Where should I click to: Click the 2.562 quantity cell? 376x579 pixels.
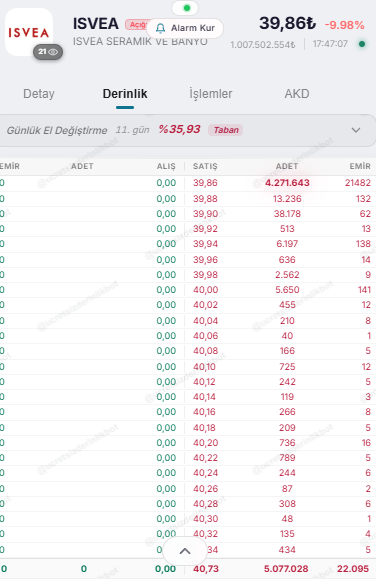pyautogui.click(x=287, y=275)
